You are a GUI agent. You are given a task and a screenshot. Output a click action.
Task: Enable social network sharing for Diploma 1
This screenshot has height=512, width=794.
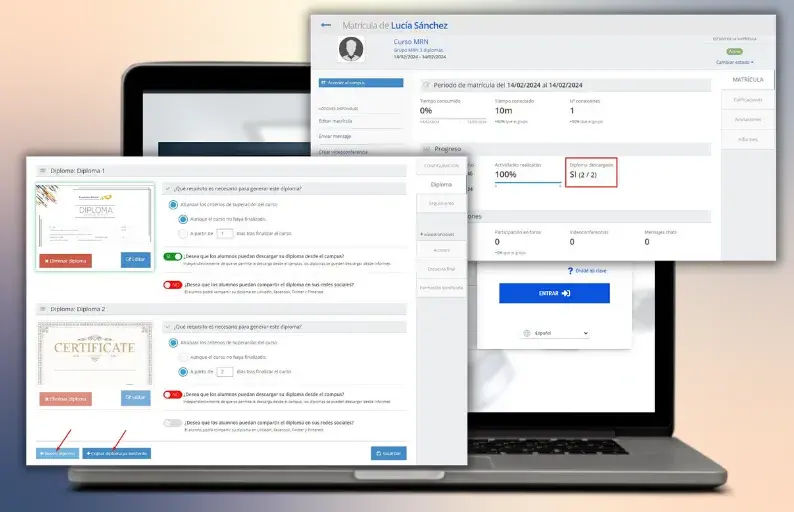coord(173,285)
